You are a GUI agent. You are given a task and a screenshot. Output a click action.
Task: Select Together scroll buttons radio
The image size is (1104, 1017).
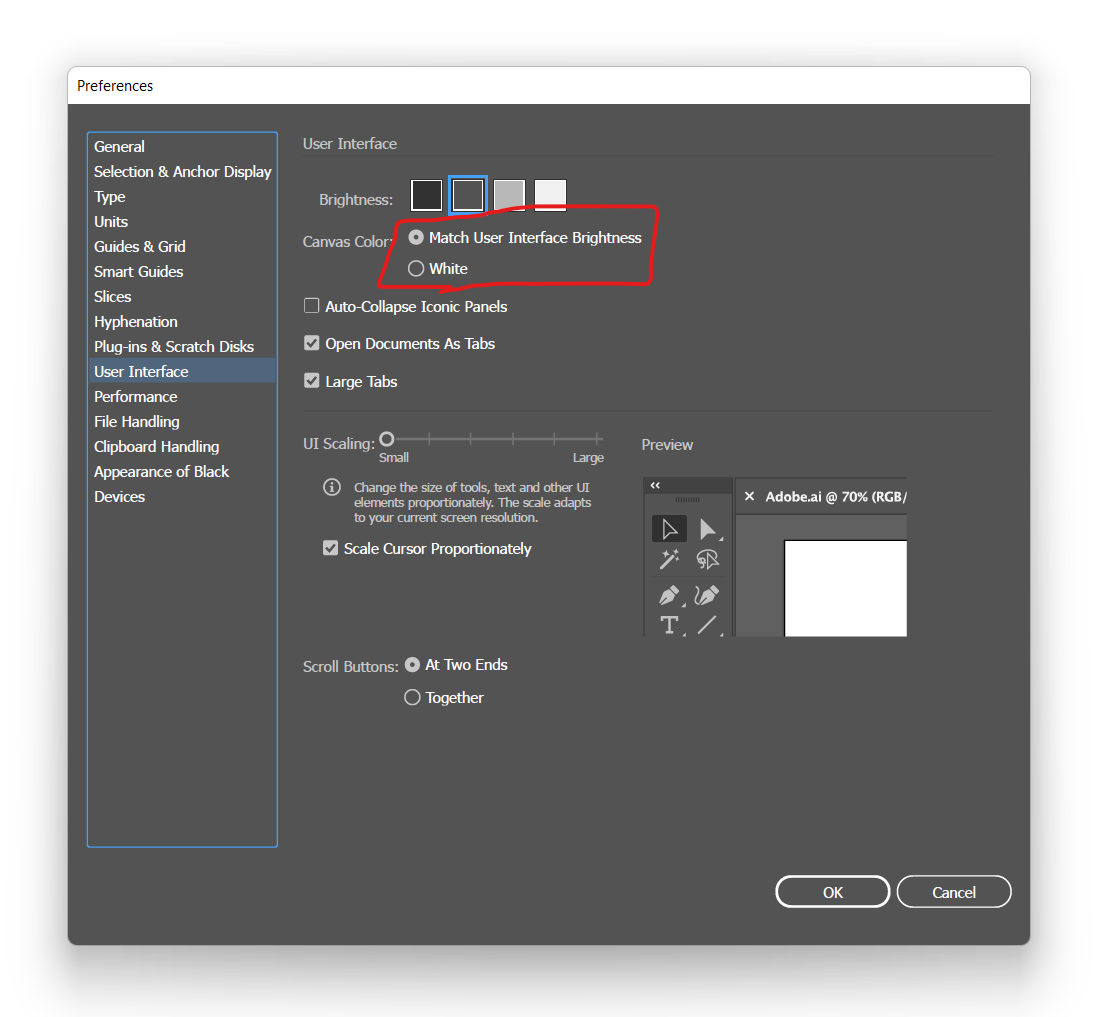click(x=413, y=697)
